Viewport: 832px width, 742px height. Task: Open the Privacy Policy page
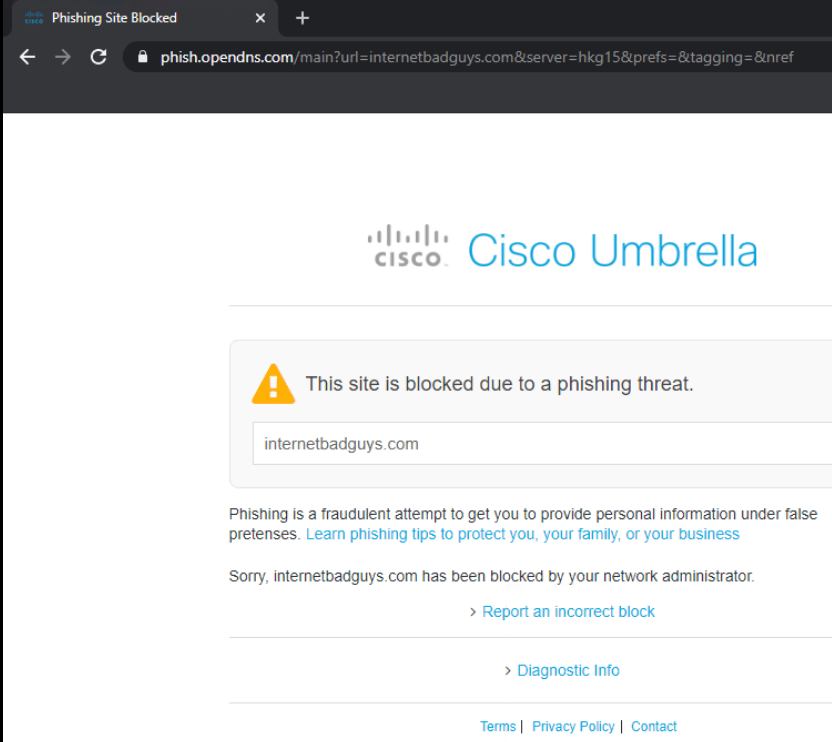point(573,726)
